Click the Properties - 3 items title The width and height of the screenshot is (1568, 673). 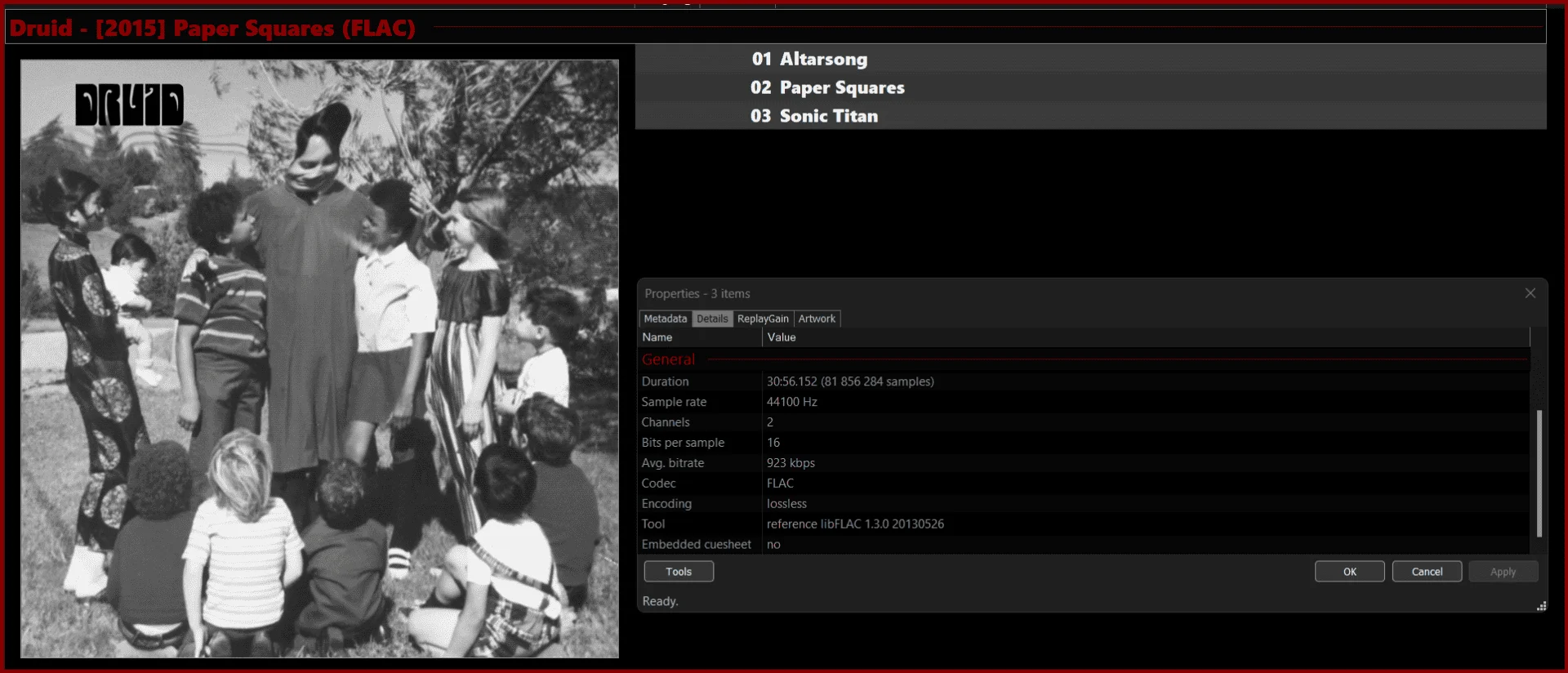(697, 294)
